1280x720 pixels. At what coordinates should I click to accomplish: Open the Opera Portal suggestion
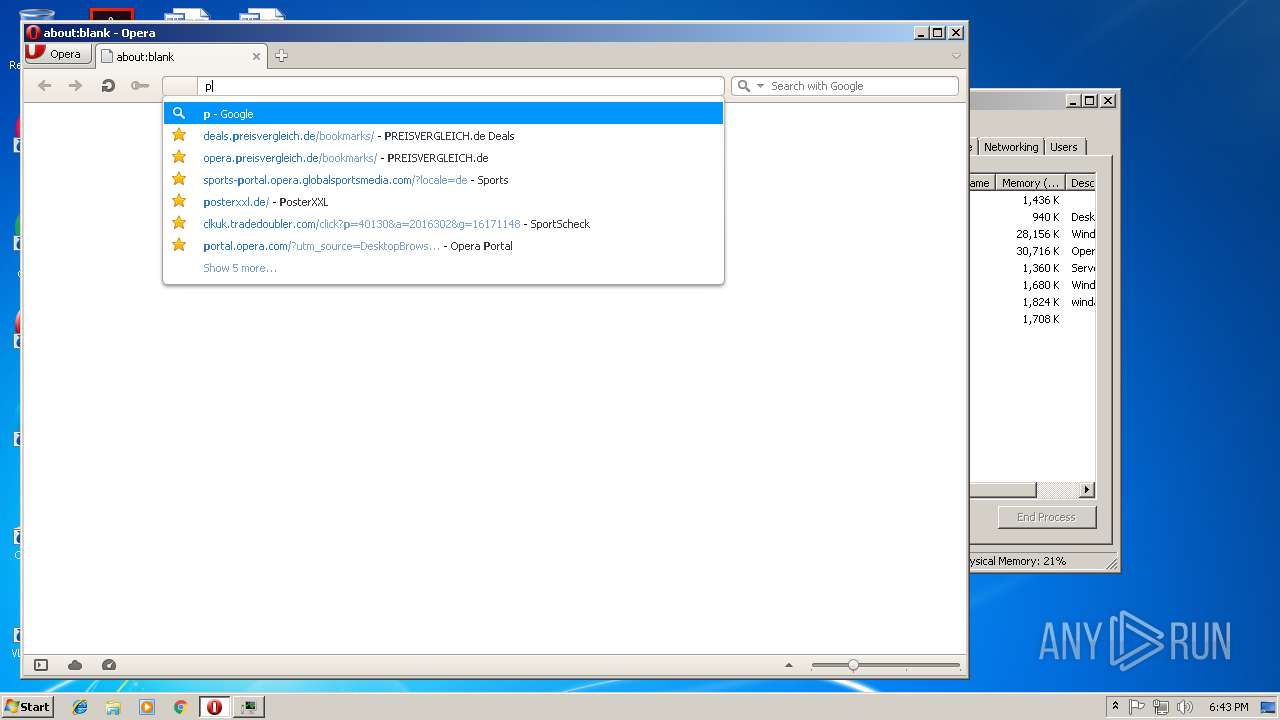pyautogui.click(x=443, y=246)
